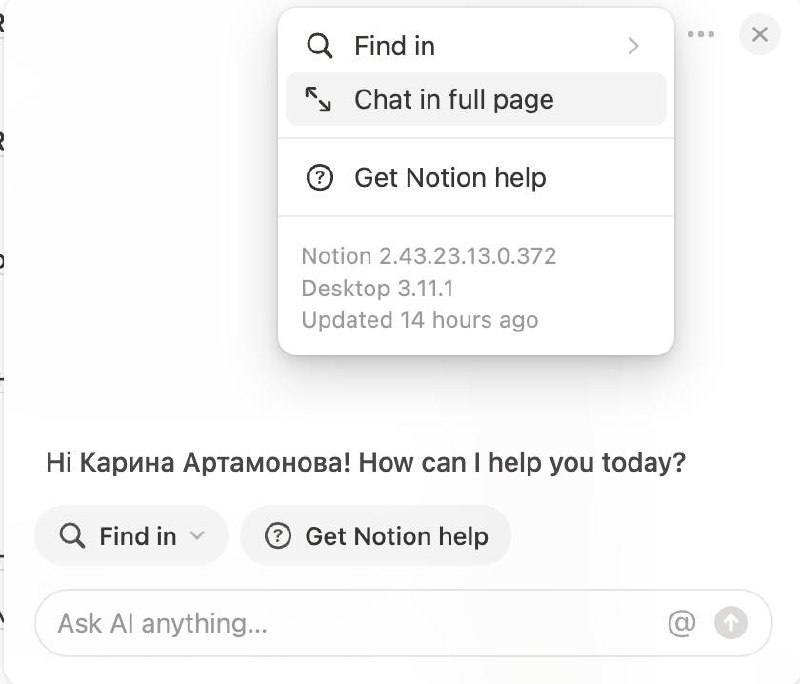Click the send arrow button in the AI input
Screen dimensions: 800x684
(x=731, y=623)
